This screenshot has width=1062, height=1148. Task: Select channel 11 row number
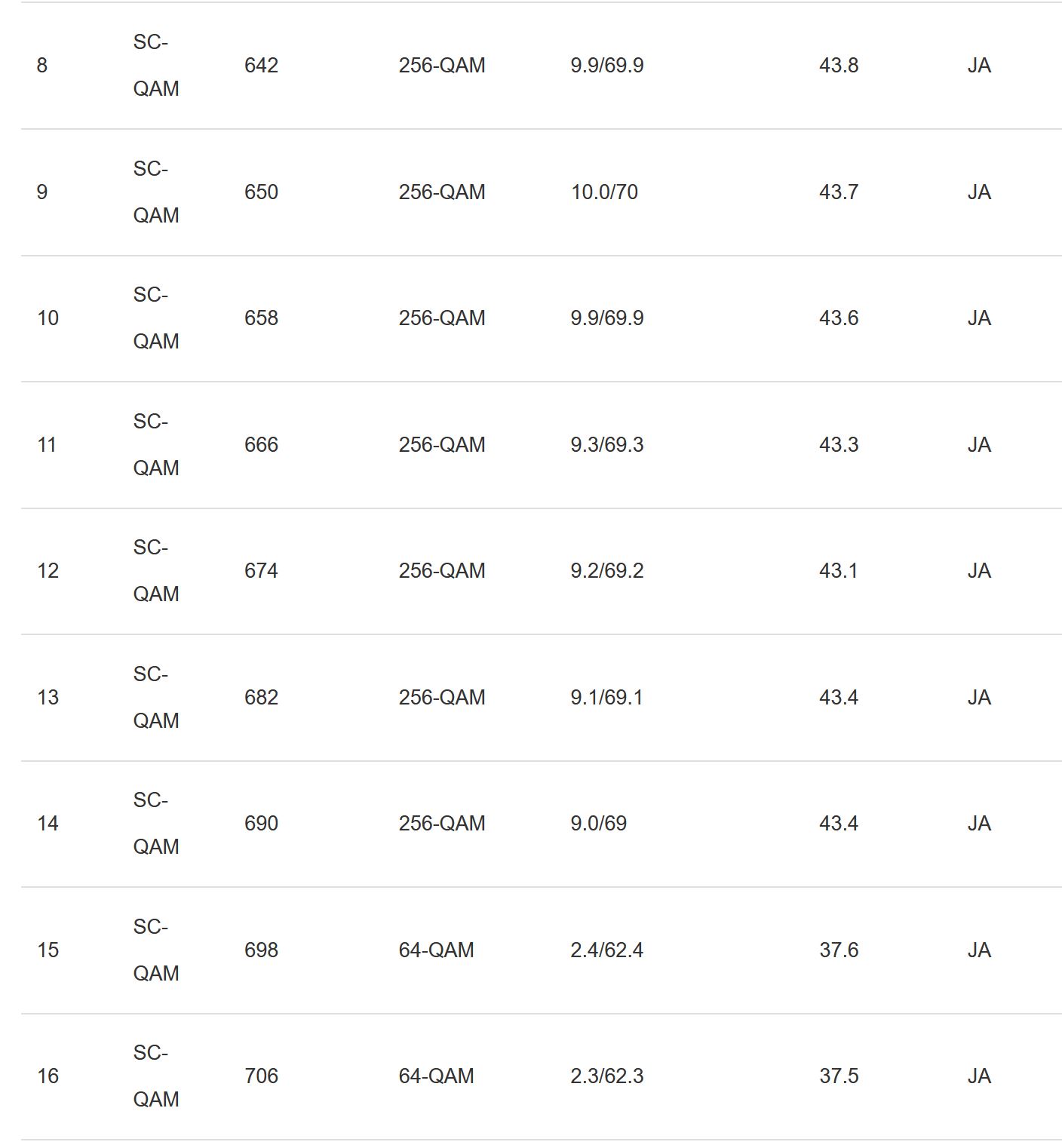coord(47,445)
